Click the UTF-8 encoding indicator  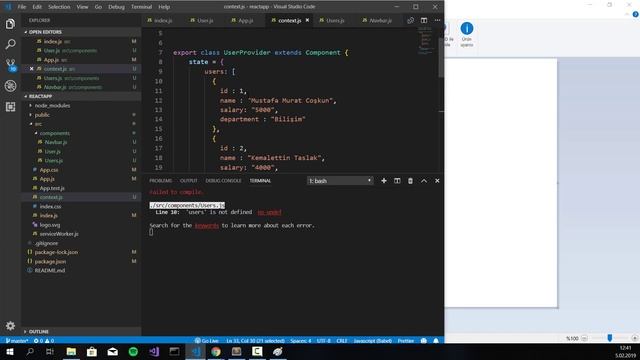coord(324,340)
